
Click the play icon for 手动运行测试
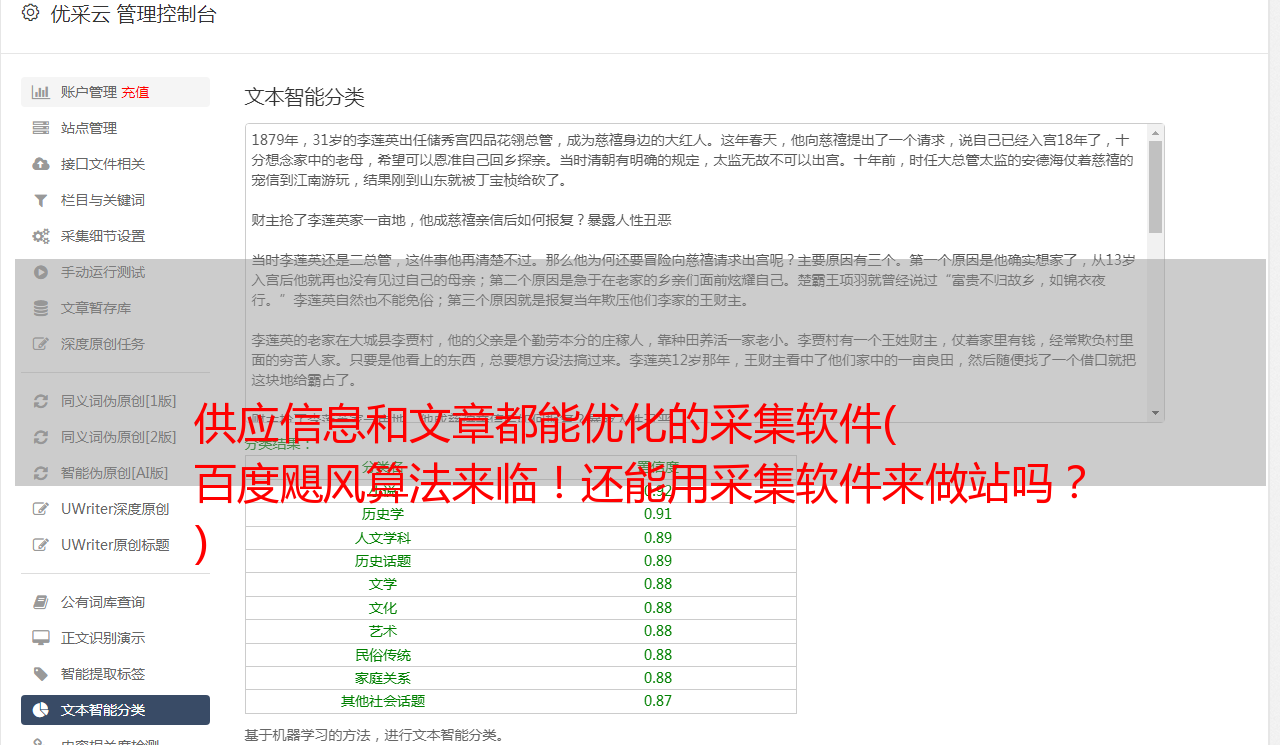[x=41, y=272]
